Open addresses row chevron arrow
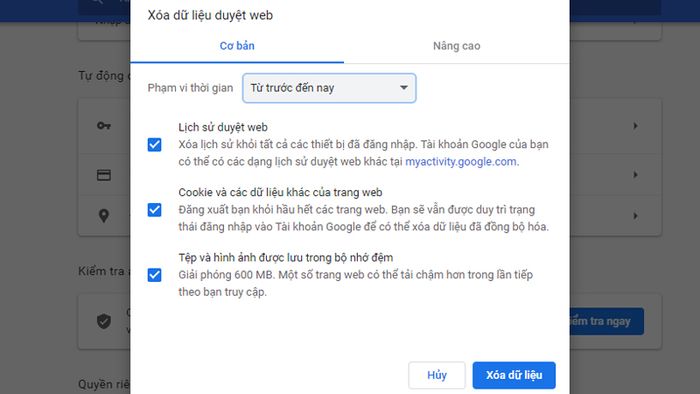 click(635, 216)
